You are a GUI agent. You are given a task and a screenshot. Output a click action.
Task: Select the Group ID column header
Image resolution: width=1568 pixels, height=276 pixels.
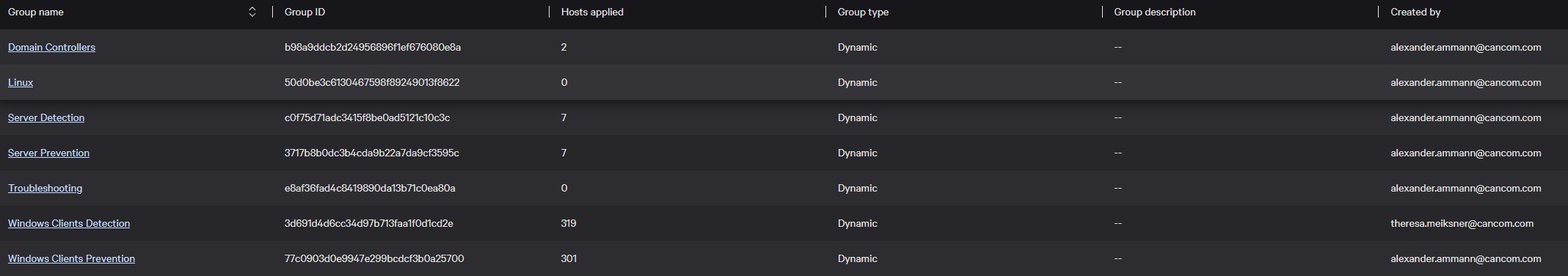305,12
